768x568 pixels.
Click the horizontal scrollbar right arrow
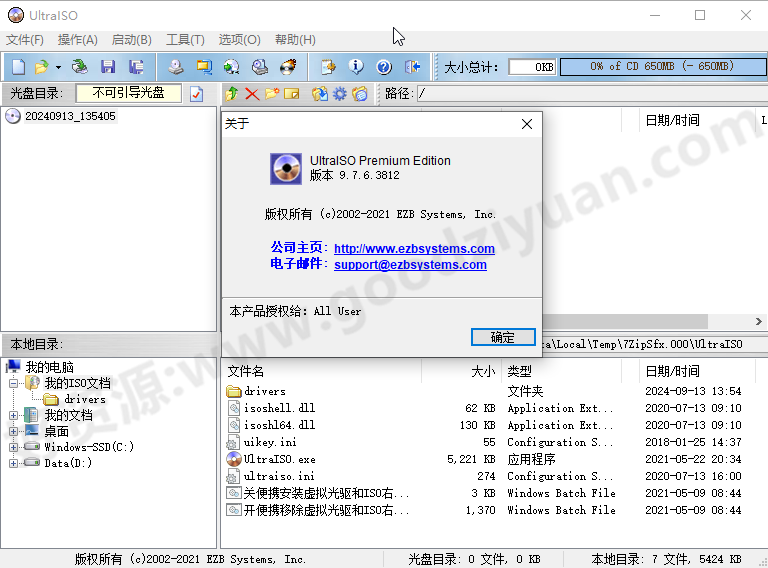tap(759, 321)
